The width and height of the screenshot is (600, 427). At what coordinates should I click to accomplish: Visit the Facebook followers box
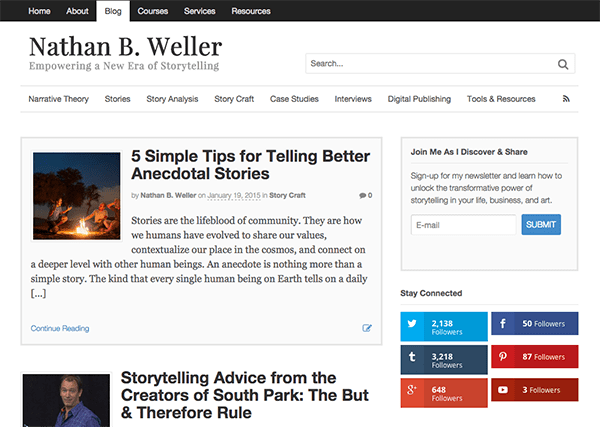(535, 325)
